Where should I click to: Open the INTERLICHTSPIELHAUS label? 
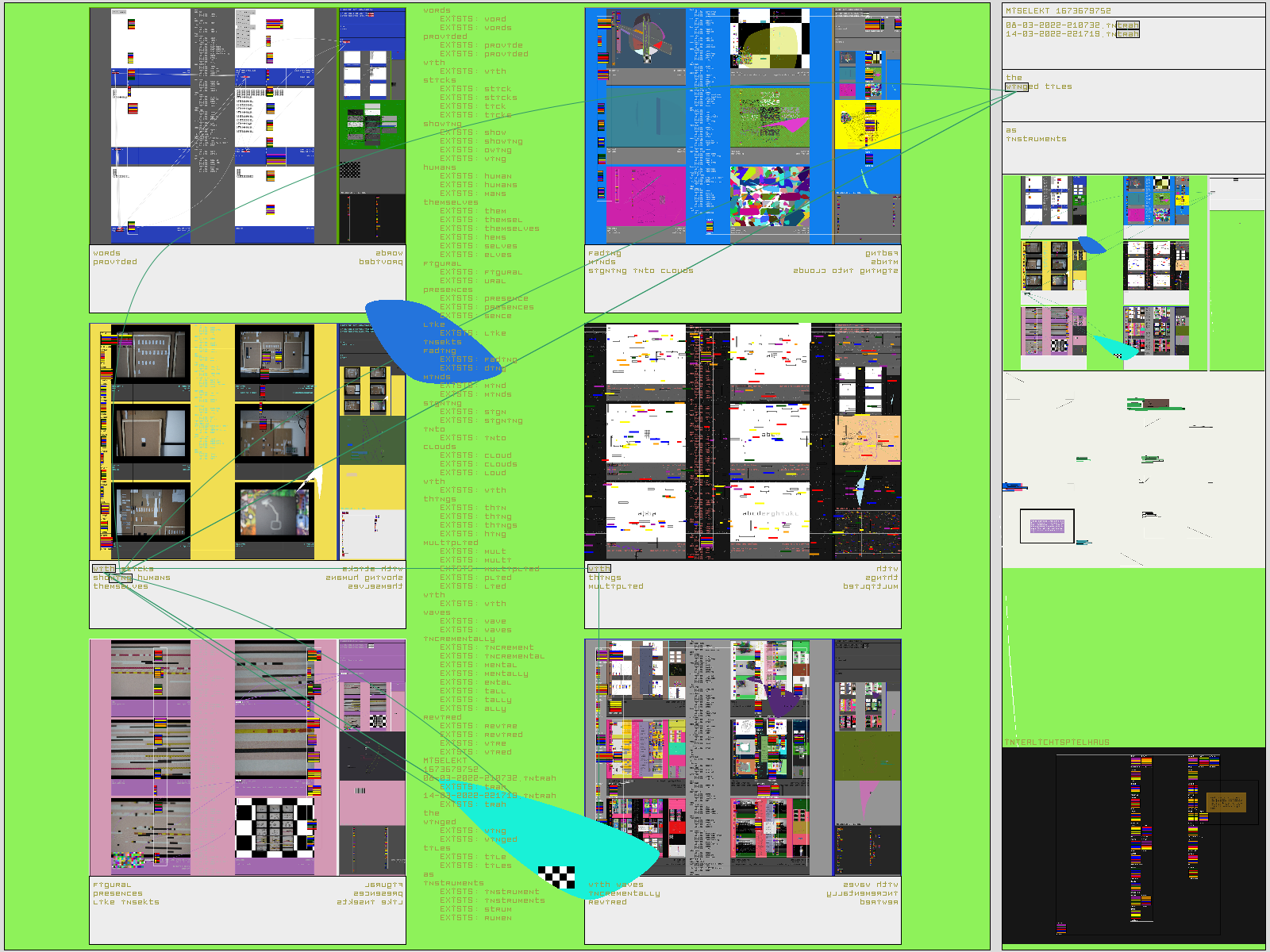pyautogui.click(x=1057, y=743)
